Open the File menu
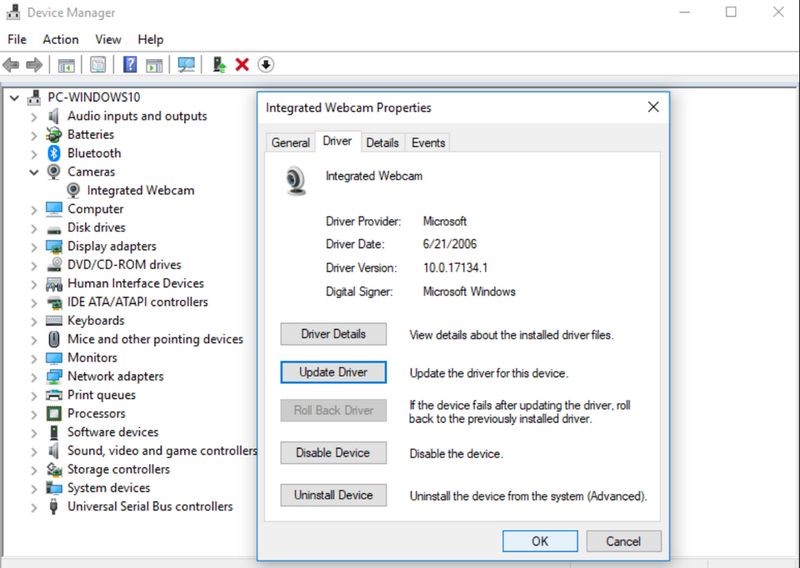800x568 pixels. [17, 39]
